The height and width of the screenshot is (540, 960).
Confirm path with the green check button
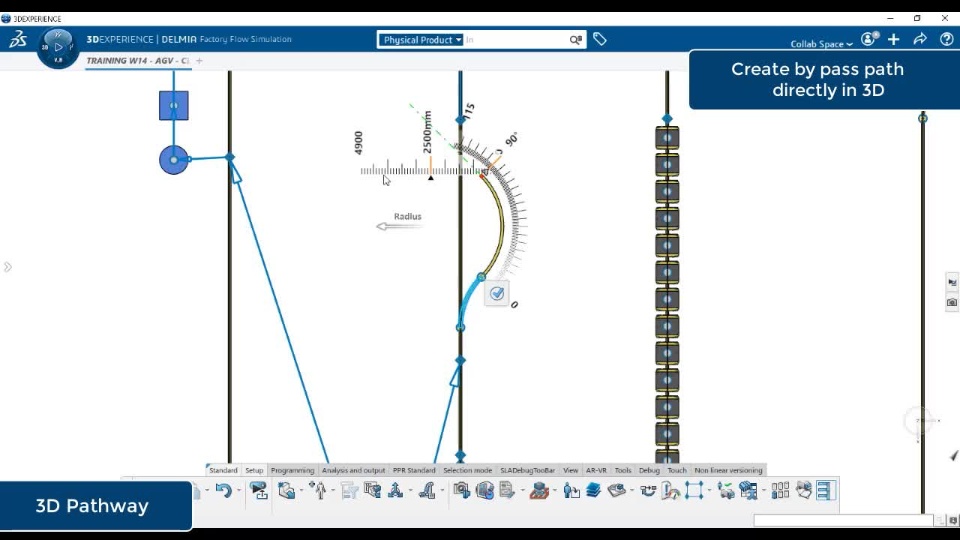coord(497,294)
